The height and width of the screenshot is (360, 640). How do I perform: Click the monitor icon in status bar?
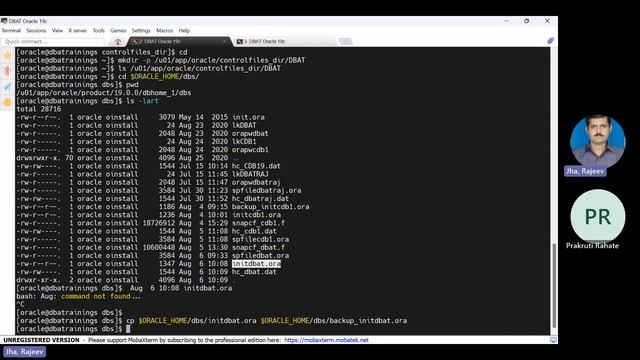coord(553,340)
